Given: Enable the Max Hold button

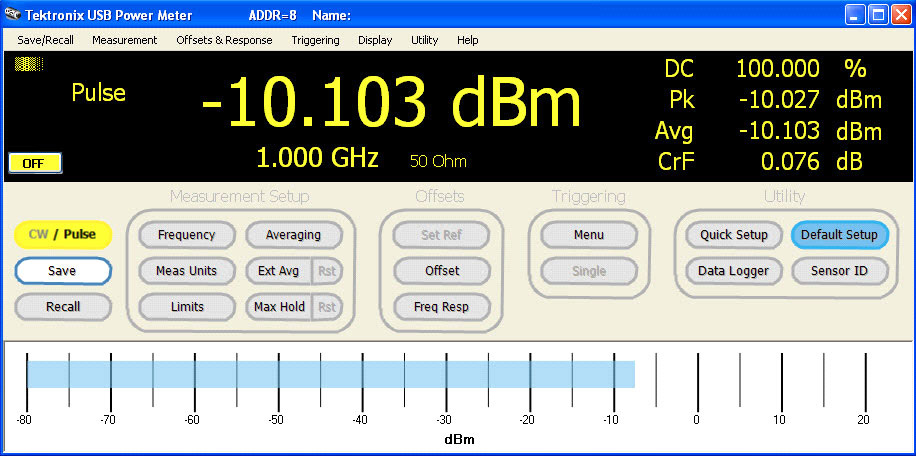Looking at the screenshot, I should [279, 307].
